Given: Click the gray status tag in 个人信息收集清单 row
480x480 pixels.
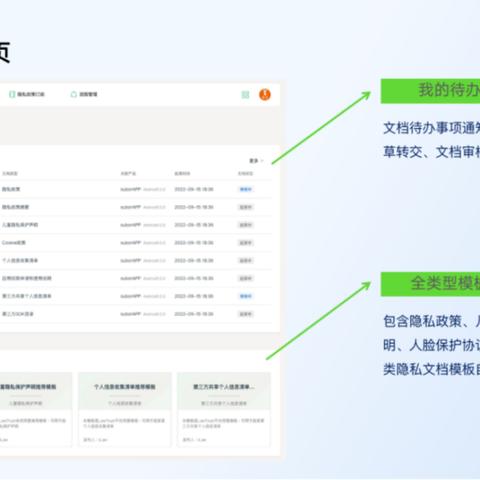Looking at the screenshot, I should pos(246,260).
